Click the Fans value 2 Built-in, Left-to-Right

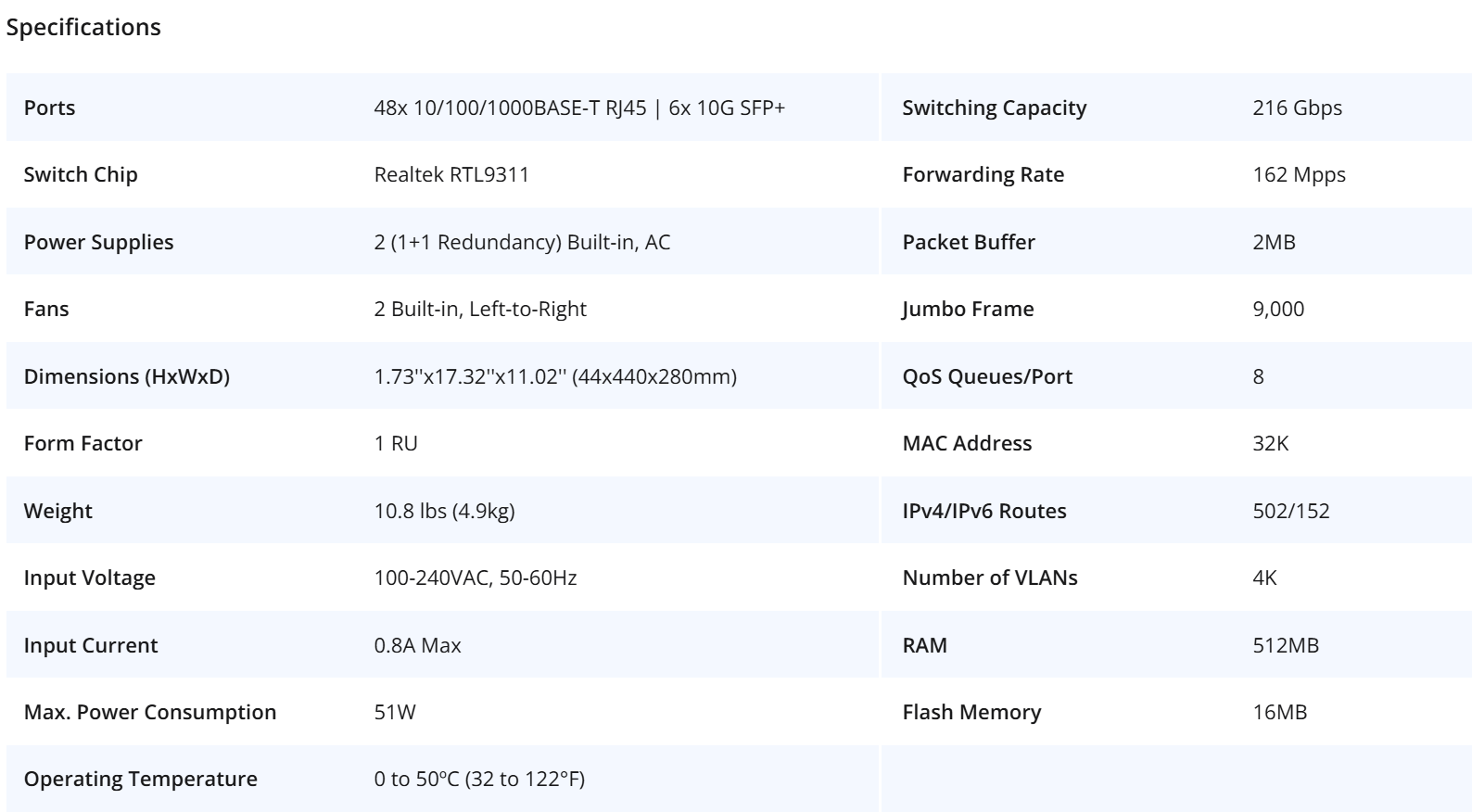[x=480, y=309]
